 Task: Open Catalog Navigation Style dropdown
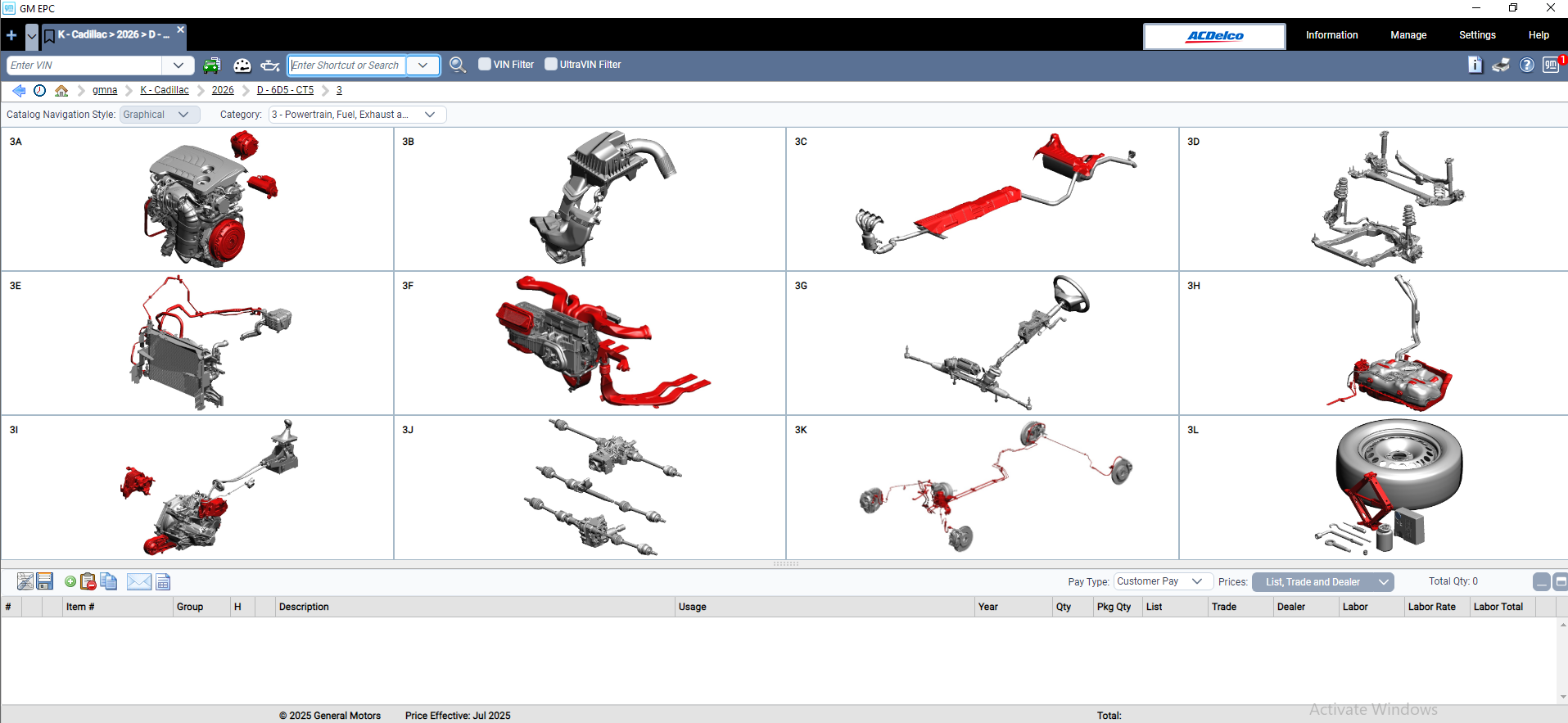tap(160, 115)
